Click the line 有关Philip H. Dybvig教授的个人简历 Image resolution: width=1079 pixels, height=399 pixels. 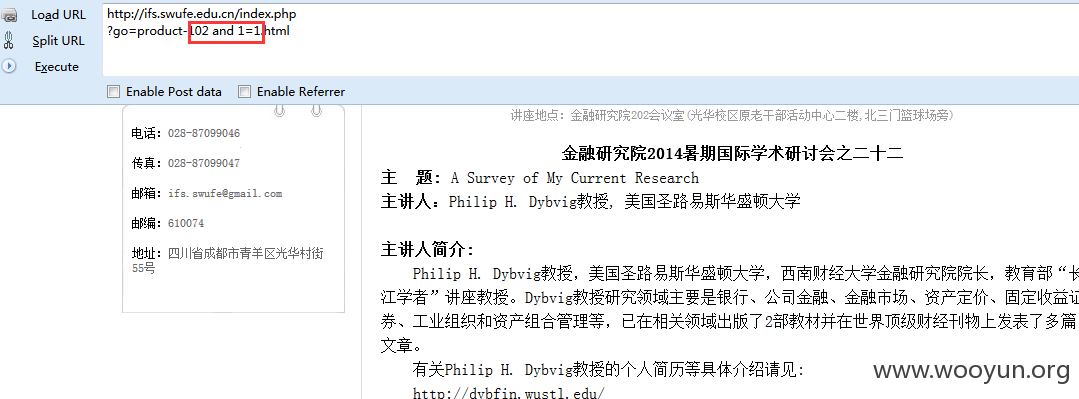pos(608,370)
